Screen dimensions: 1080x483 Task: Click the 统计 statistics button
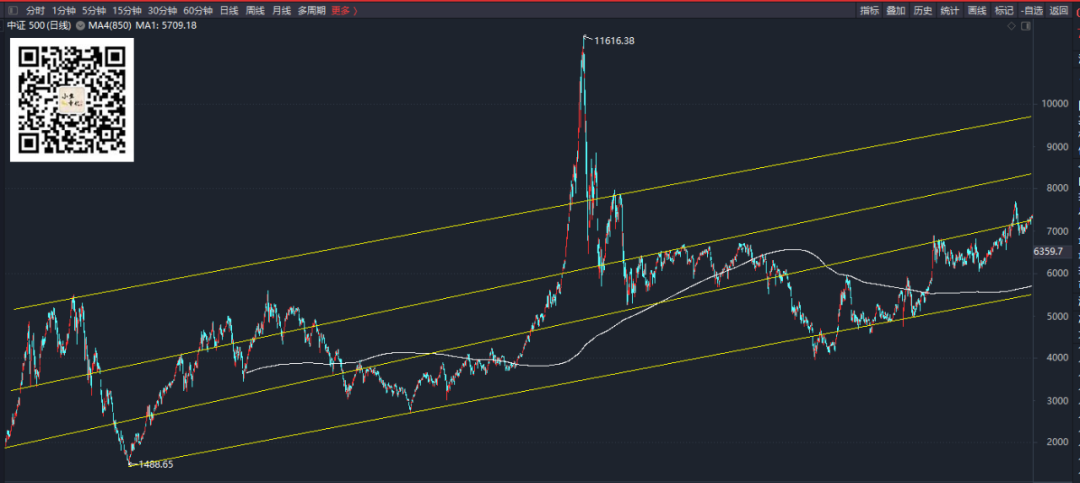click(x=949, y=10)
